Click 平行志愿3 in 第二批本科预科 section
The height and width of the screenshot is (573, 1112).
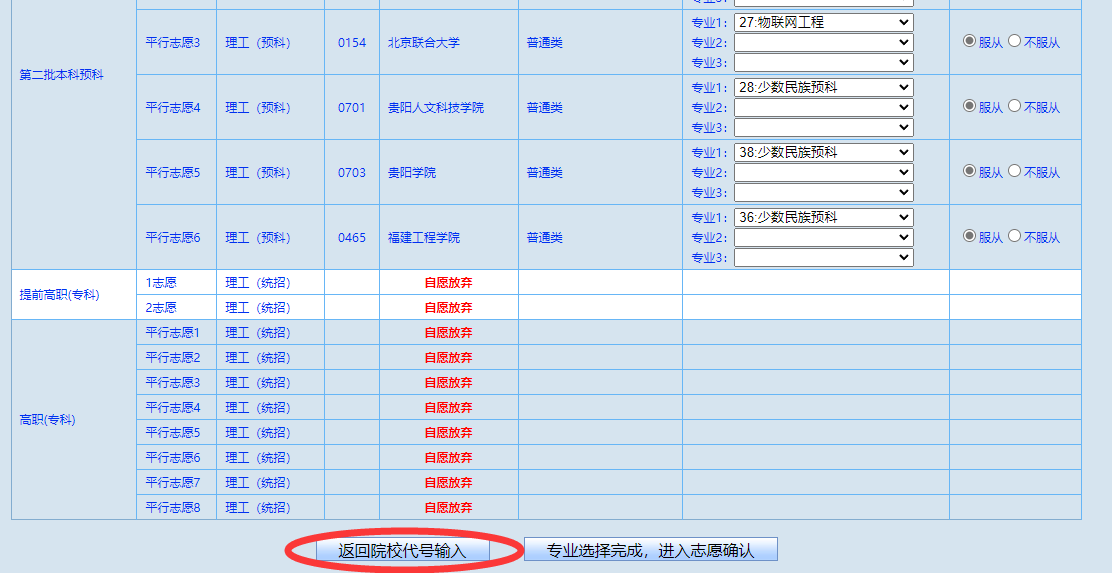(x=173, y=43)
